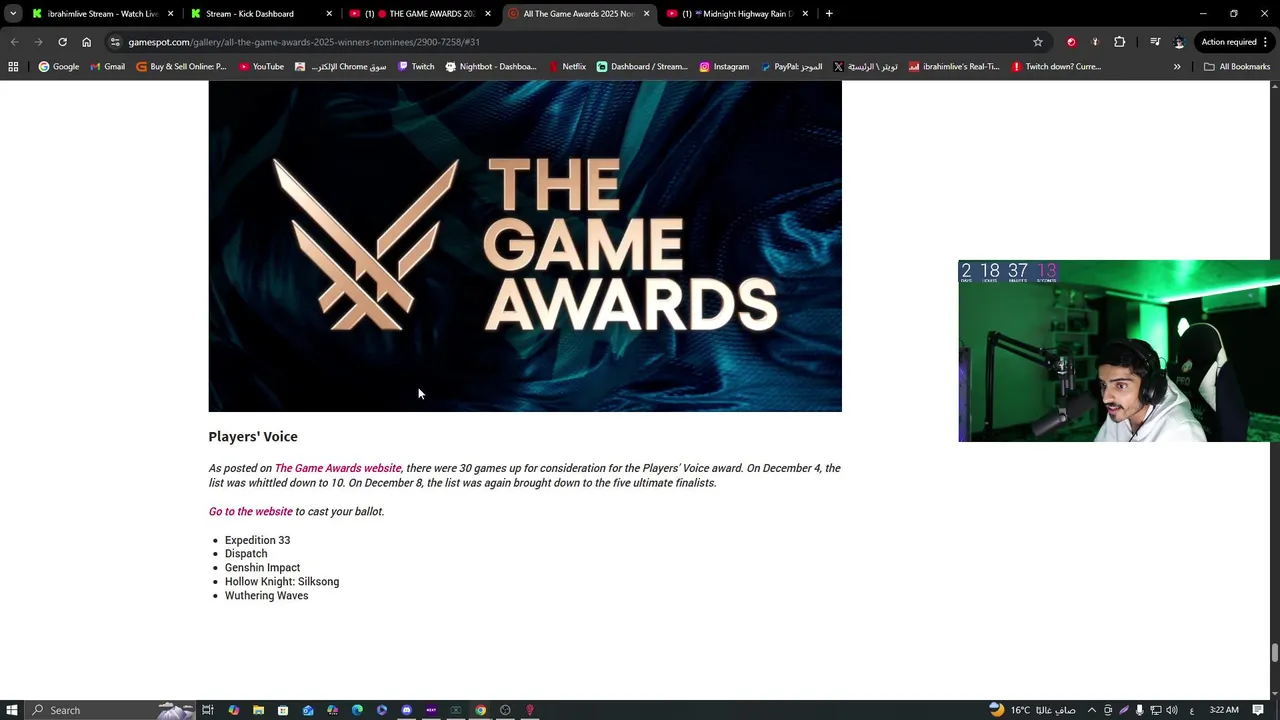Viewport: 1280px width, 720px height.
Task: Launch Microsoft Store from the taskbar
Action: click(283, 710)
